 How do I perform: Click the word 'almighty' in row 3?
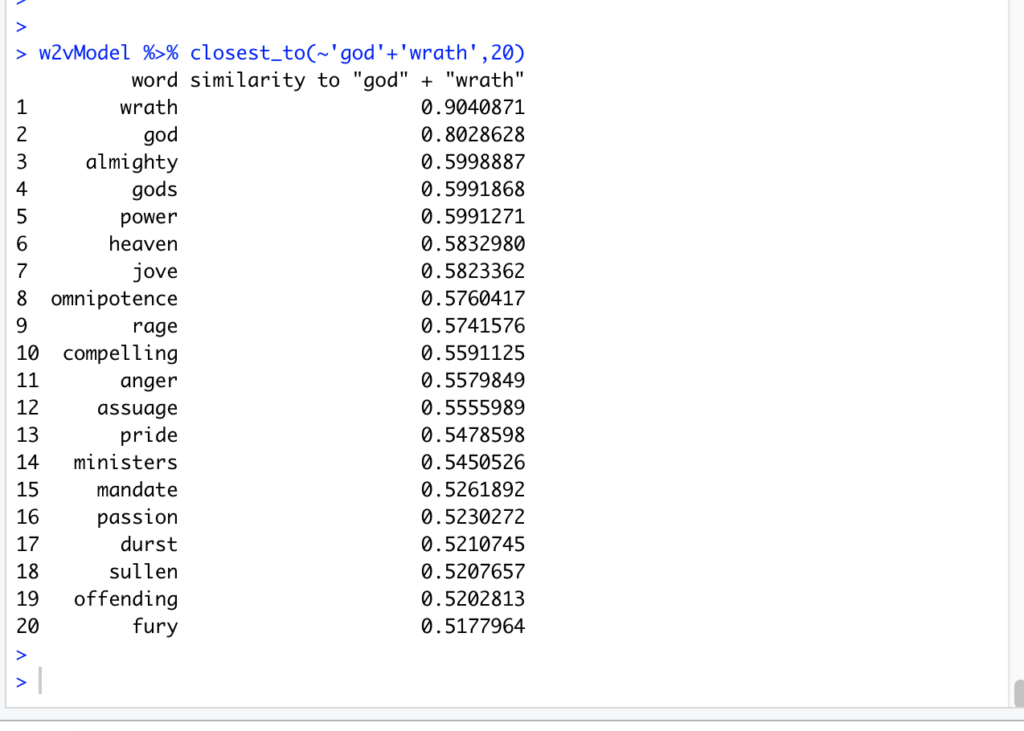[x=131, y=162]
